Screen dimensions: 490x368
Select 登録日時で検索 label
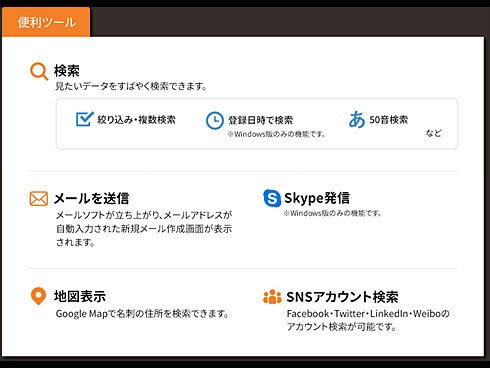click(x=261, y=120)
